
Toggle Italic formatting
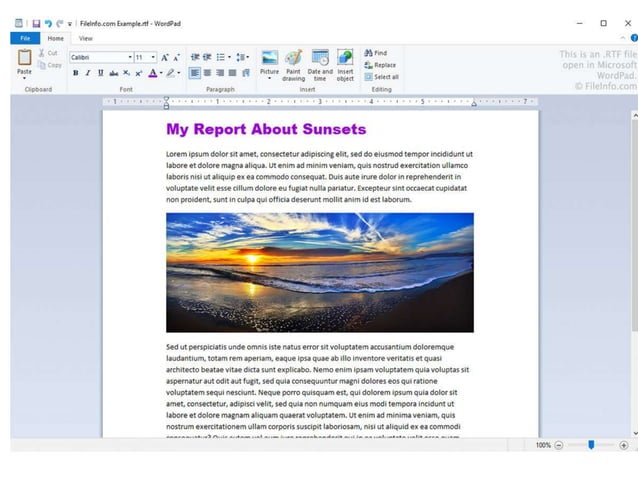click(x=88, y=73)
